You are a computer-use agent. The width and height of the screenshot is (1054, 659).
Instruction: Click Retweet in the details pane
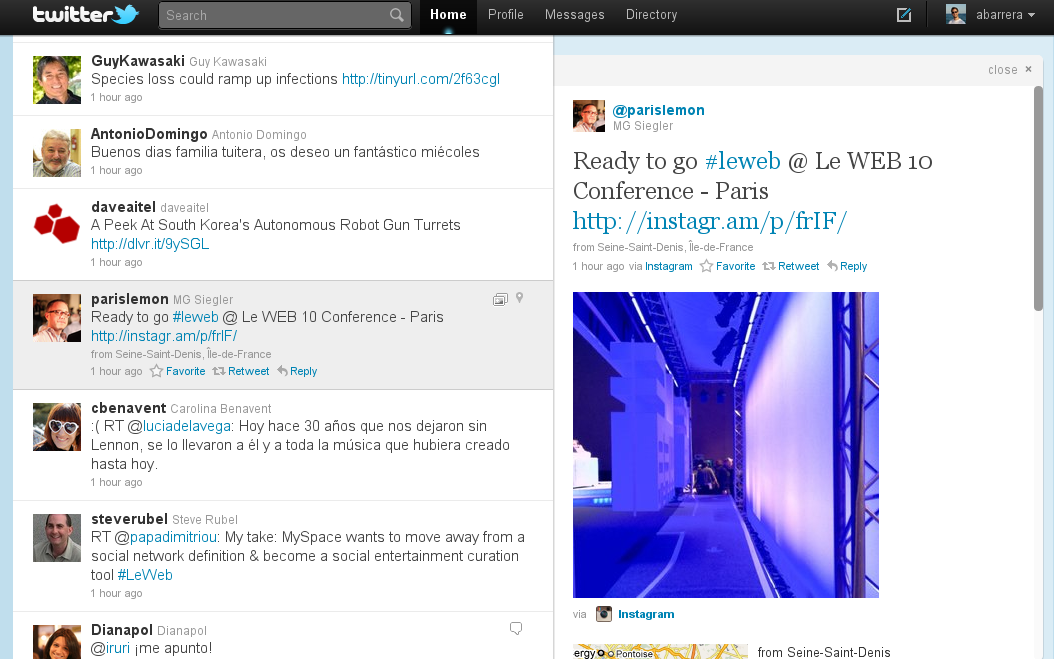790,266
